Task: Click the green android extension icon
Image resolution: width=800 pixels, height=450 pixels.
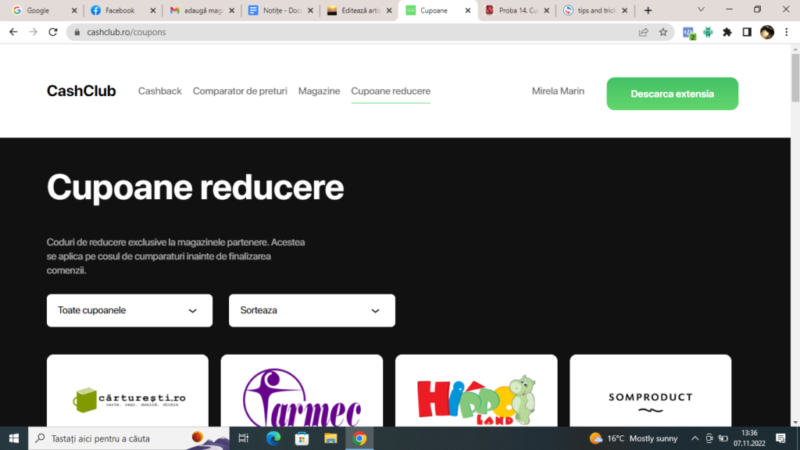Action: 708,32
